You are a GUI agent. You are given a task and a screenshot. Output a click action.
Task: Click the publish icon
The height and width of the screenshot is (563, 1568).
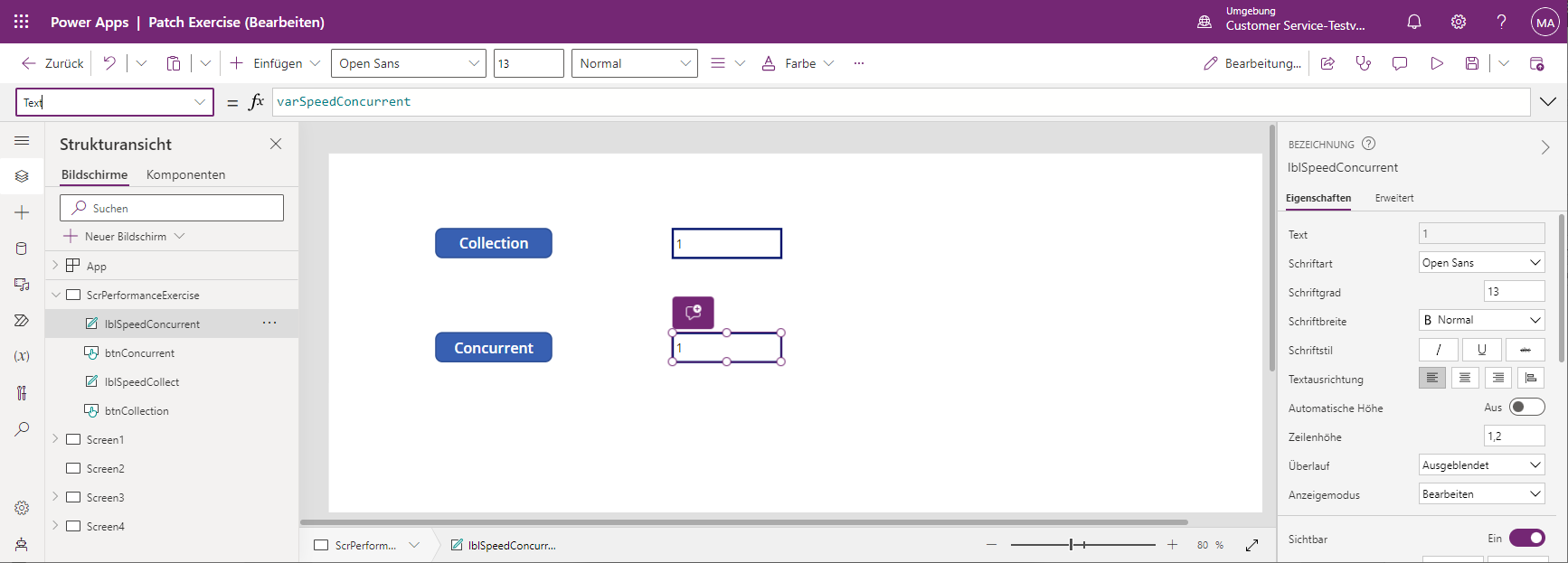[x=1536, y=63]
